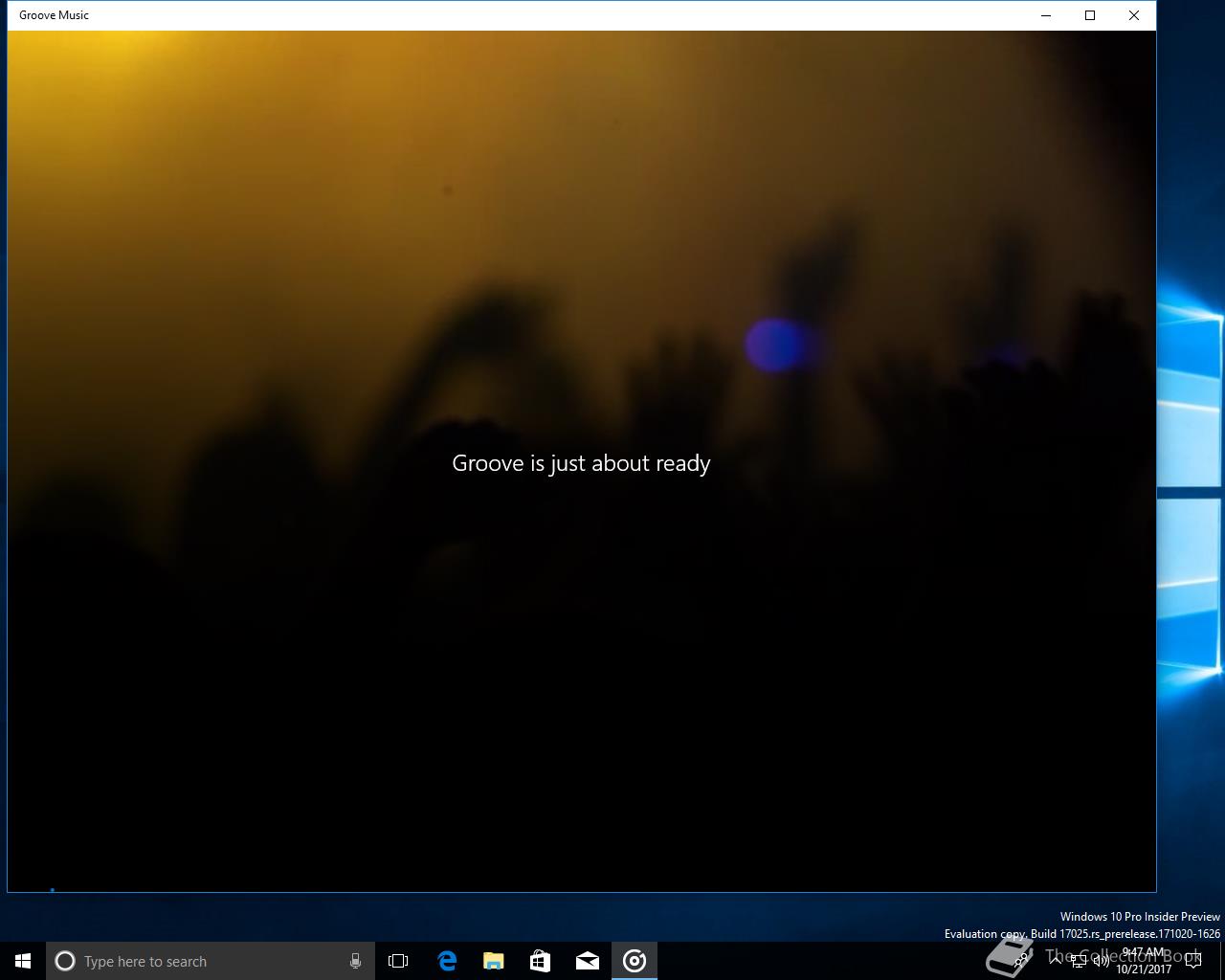Image resolution: width=1225 pixels, height=980 pixels.
Task: Close the Groove Music window
Action: pos(1134,15)
